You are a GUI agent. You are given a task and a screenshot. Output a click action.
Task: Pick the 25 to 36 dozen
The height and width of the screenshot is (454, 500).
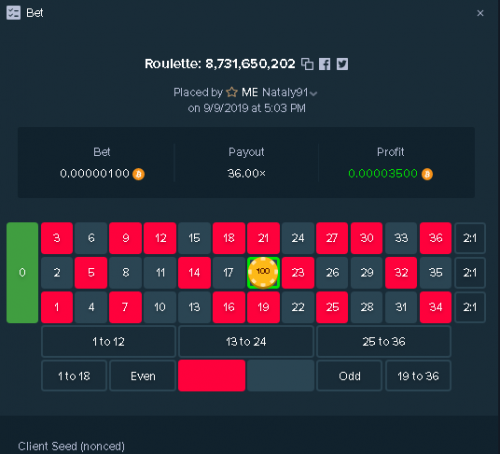[x=384, y=342]
